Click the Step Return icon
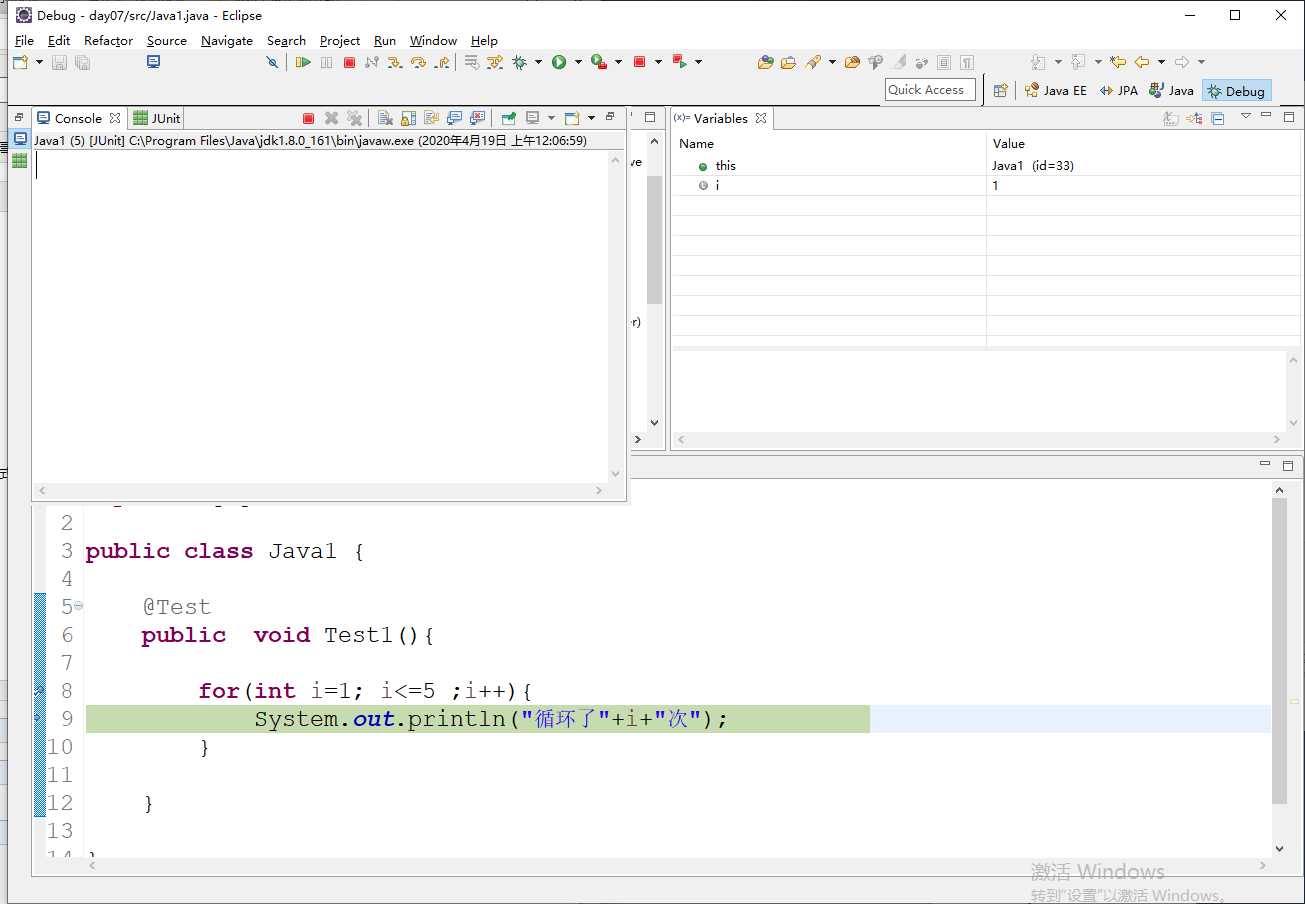The height and width of the screenshot is (904, 1305). click(x=441, y=62)
